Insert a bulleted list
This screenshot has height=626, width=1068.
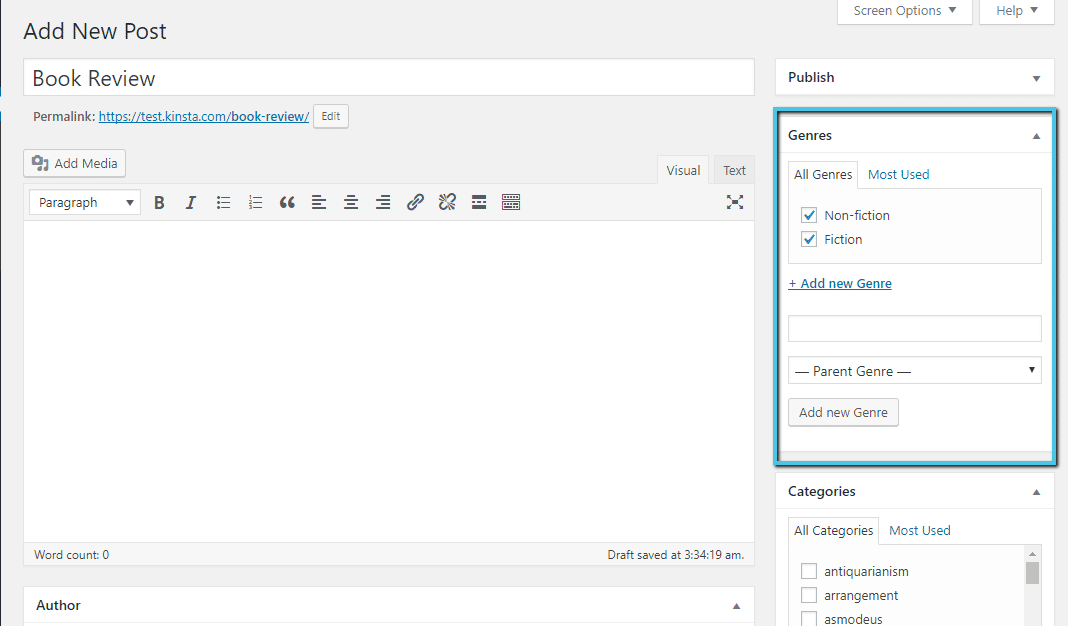(x=223, y=201)
